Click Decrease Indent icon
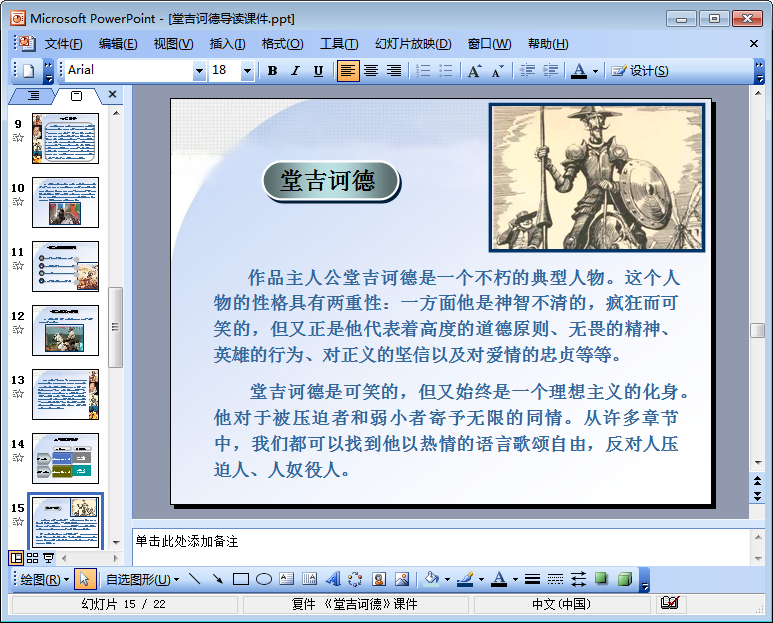The width and height of the screenshot is (773, 623). (x=527, y=71)
